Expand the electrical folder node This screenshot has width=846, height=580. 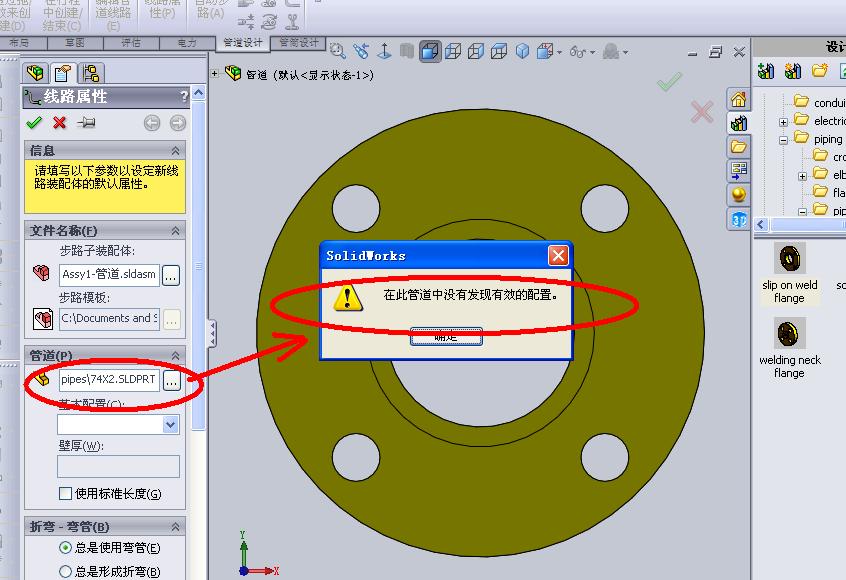coord(783,122)
